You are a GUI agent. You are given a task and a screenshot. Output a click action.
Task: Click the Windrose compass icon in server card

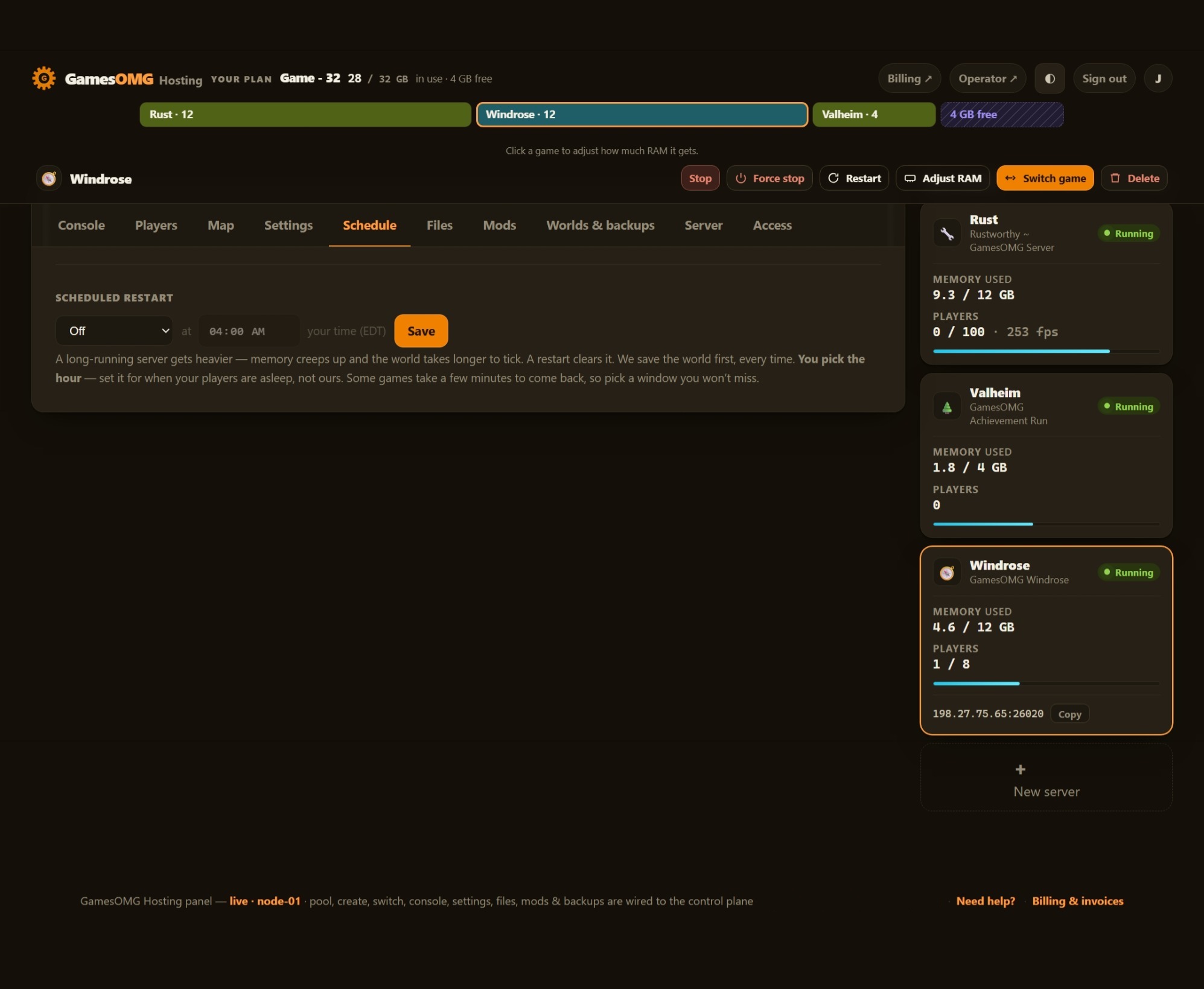947,573
